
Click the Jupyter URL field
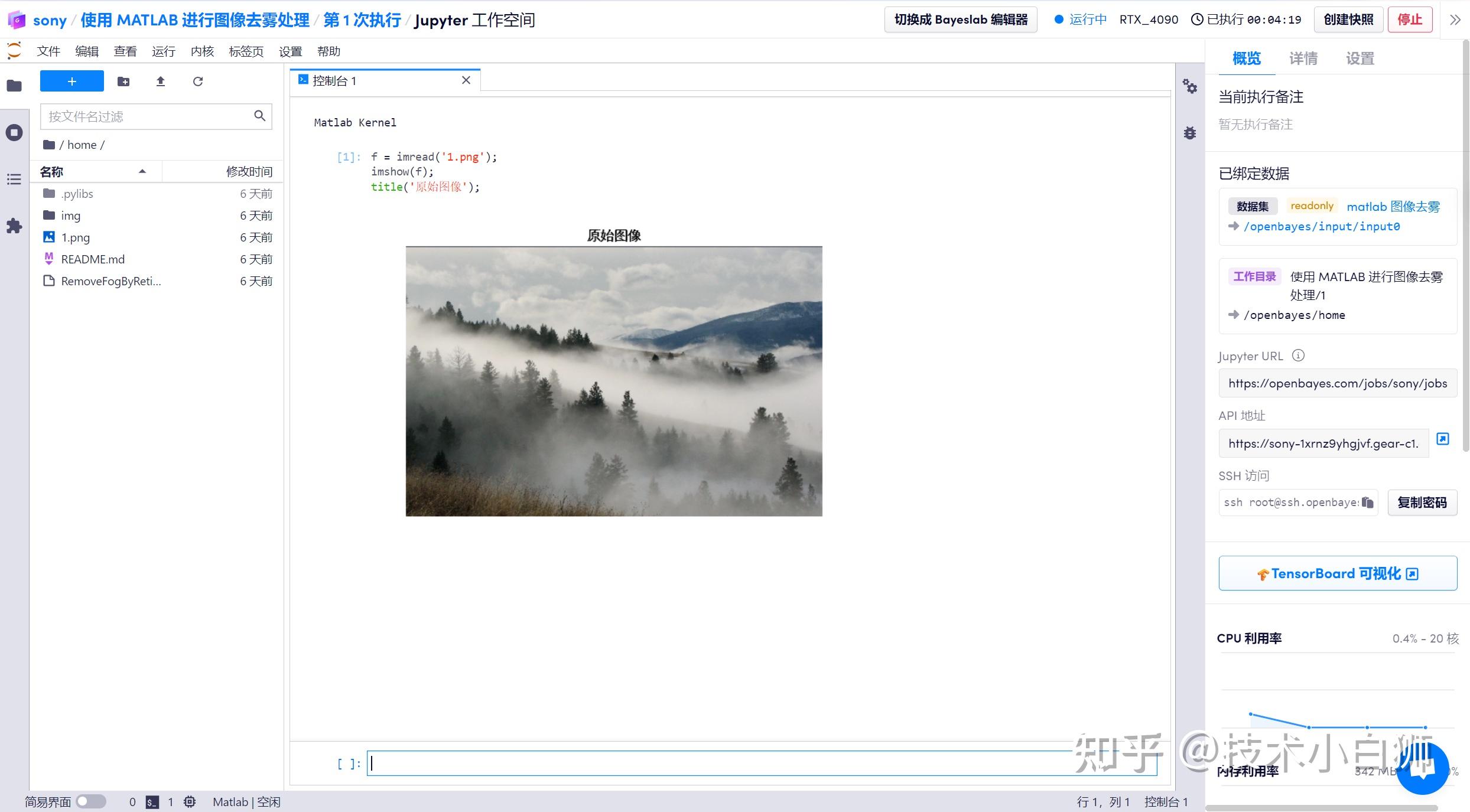pyautogui.click(x=1338, y=383)
